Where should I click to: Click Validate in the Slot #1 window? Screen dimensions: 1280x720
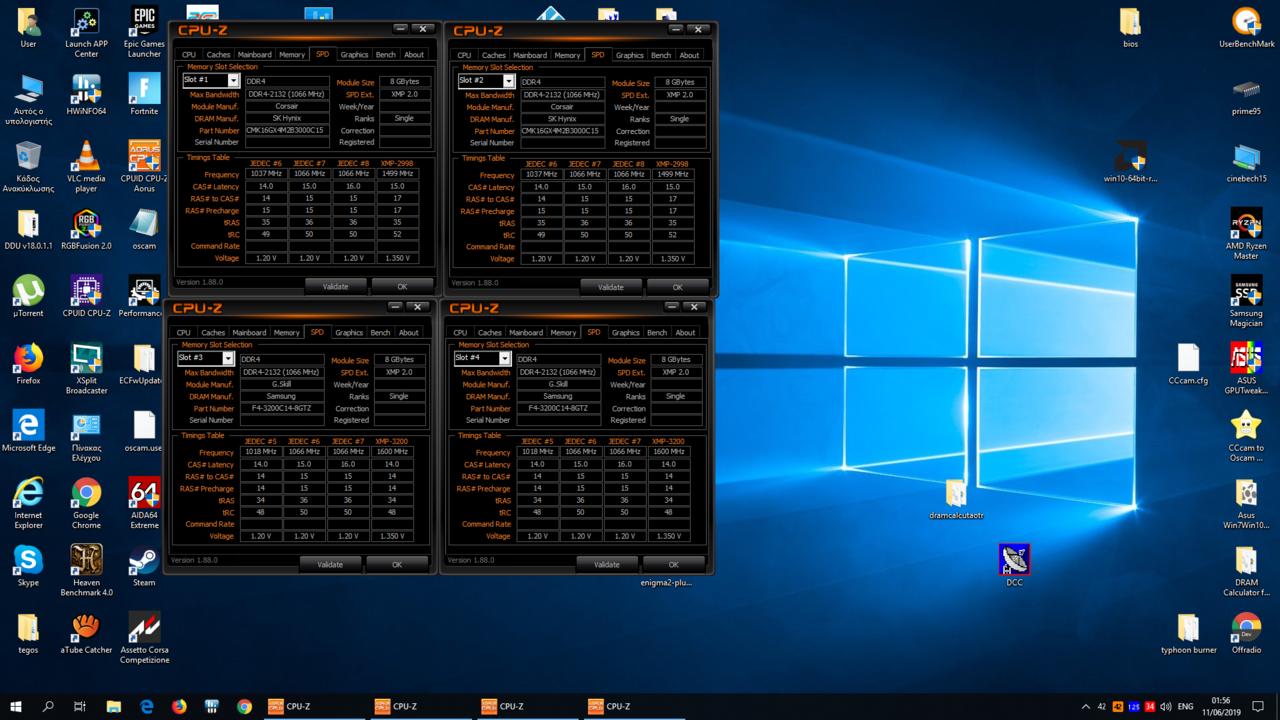336,286
